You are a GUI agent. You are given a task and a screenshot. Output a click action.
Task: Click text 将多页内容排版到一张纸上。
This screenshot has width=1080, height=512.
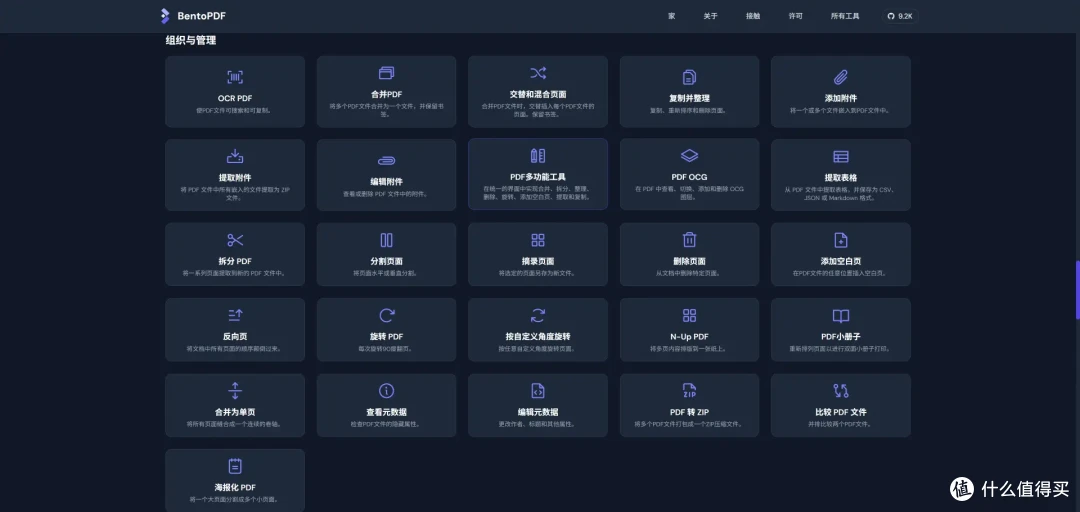click(689, 349)
